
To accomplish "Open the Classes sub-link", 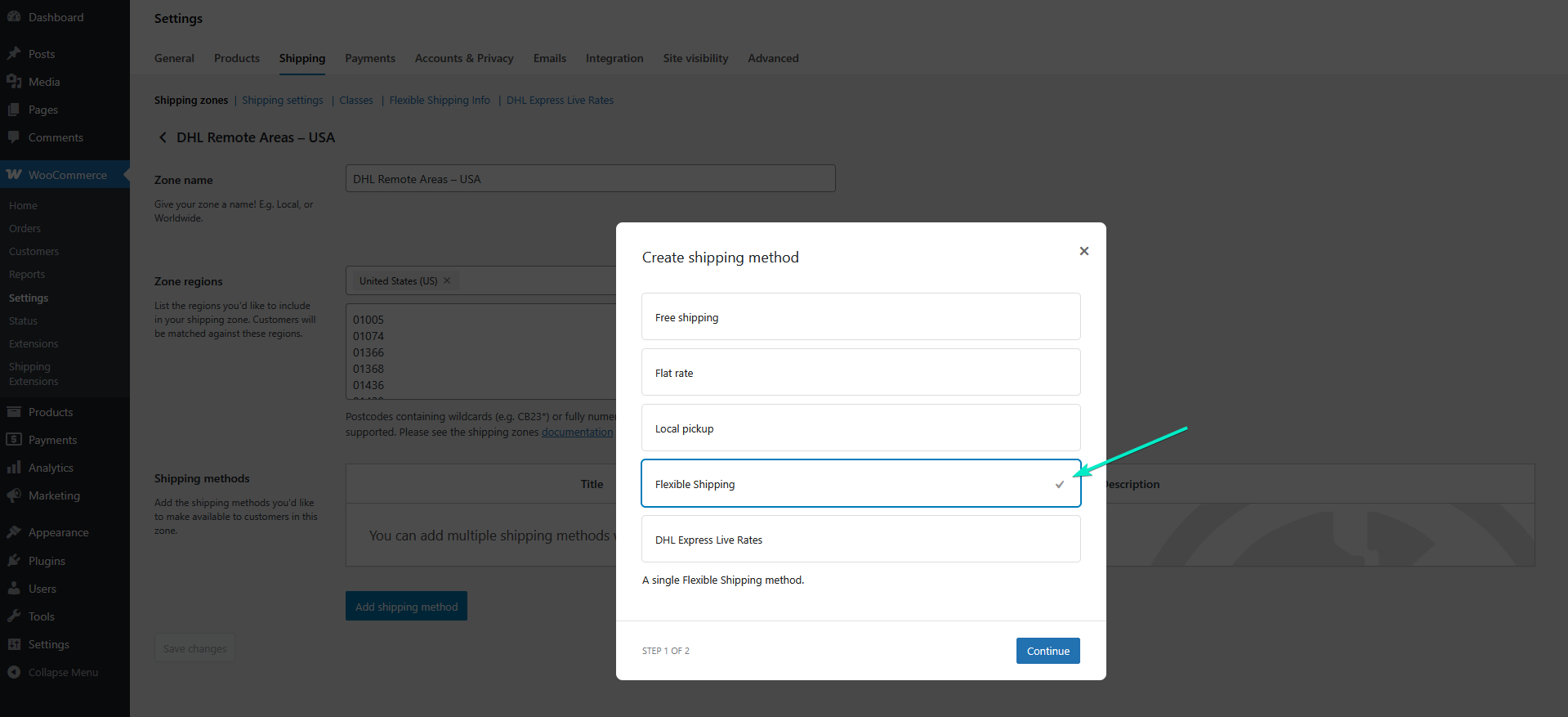I will click(x=356, y=100).
